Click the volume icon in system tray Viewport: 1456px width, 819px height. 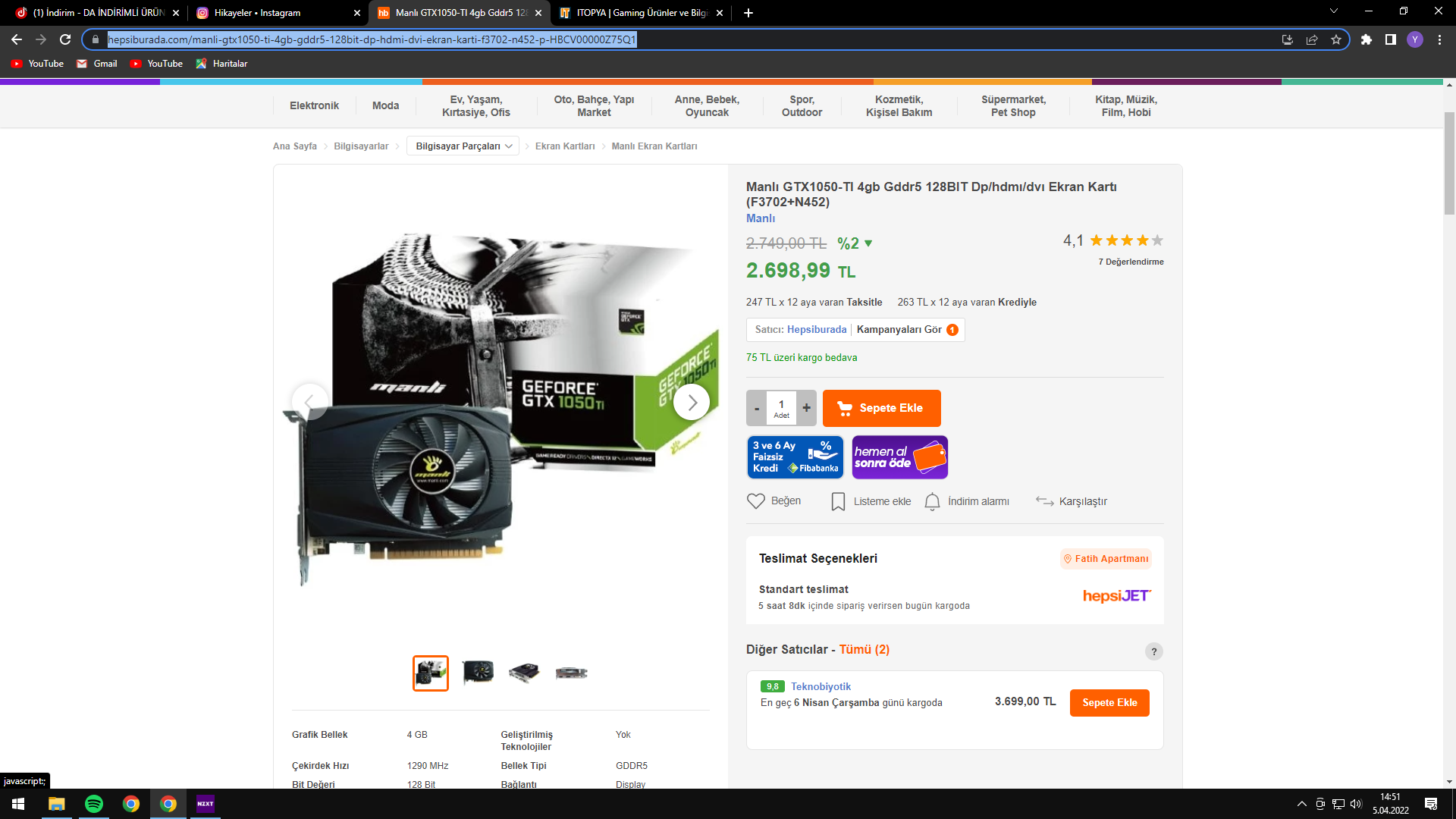1357,804
